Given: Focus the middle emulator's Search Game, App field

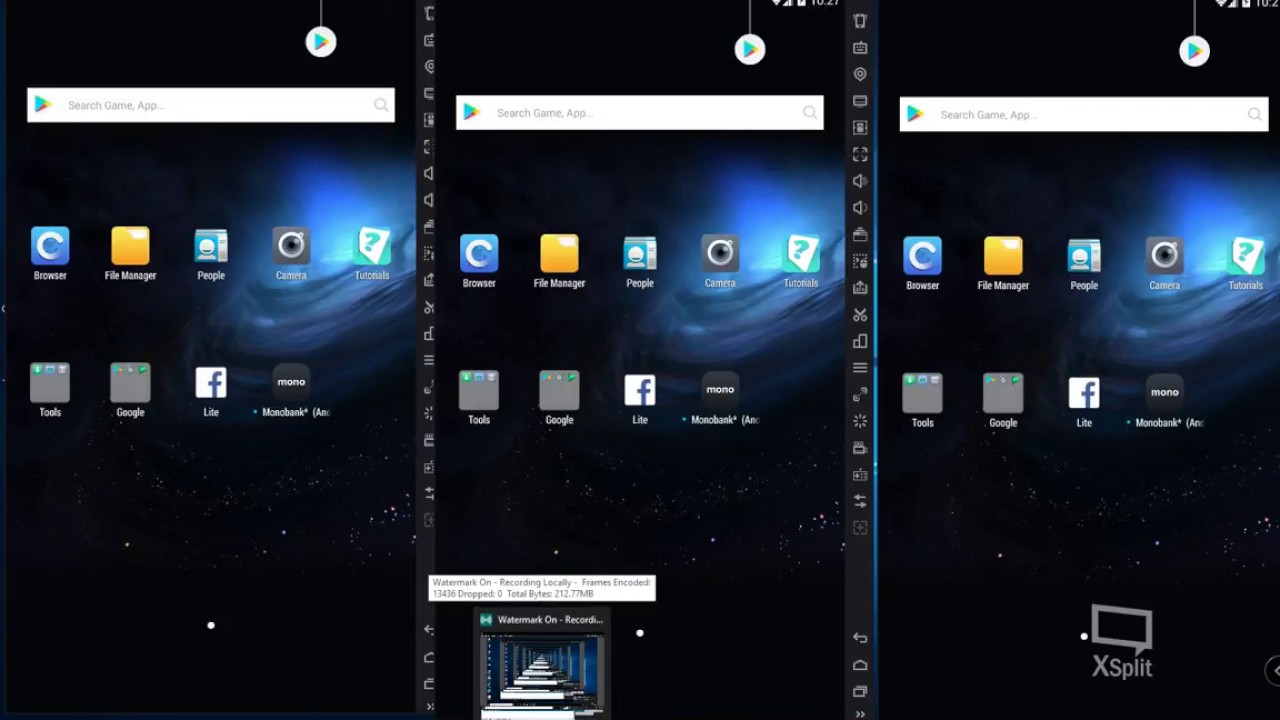Looking at the screenshot, I should [640, 113].
